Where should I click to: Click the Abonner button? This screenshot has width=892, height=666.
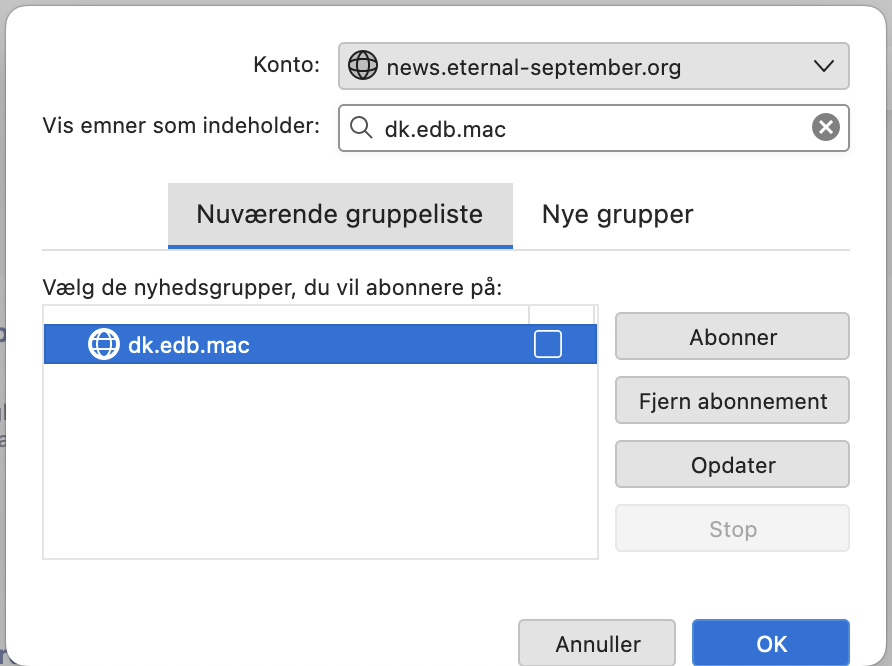click(732, 336)
